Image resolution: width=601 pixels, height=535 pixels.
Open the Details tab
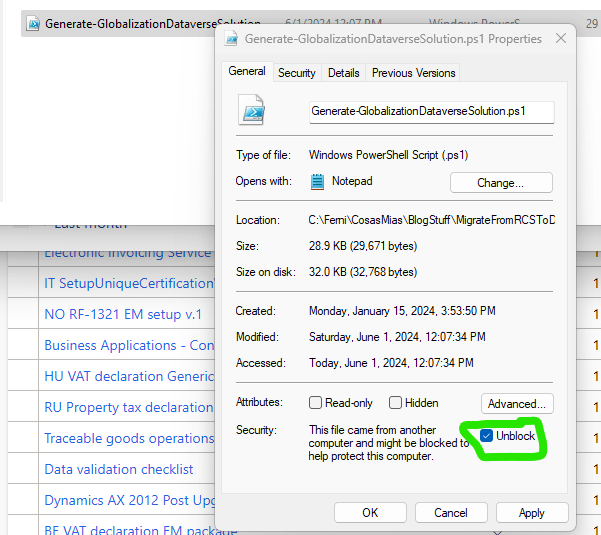343,73
